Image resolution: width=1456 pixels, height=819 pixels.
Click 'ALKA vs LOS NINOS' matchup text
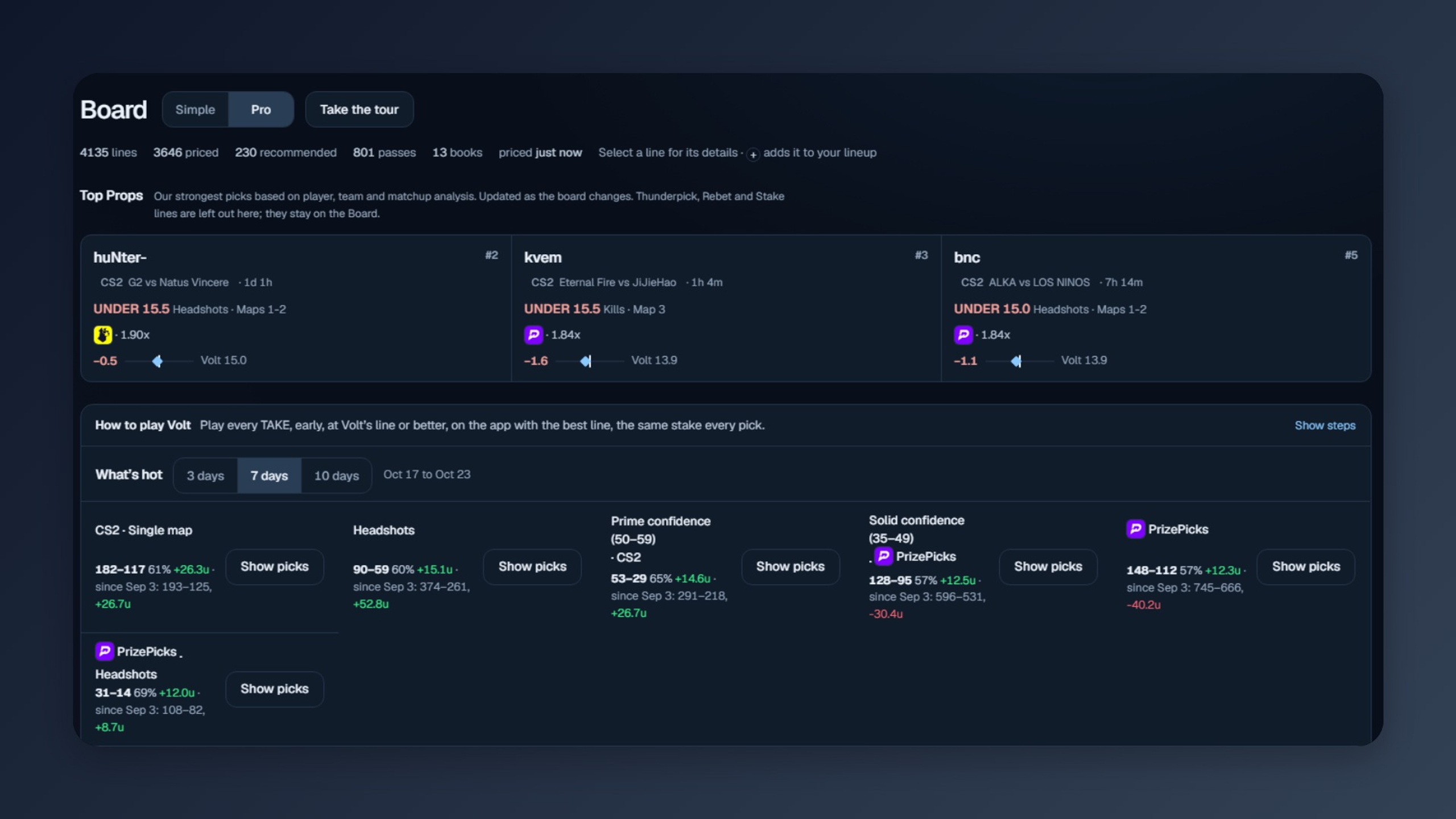(1040, 282)
